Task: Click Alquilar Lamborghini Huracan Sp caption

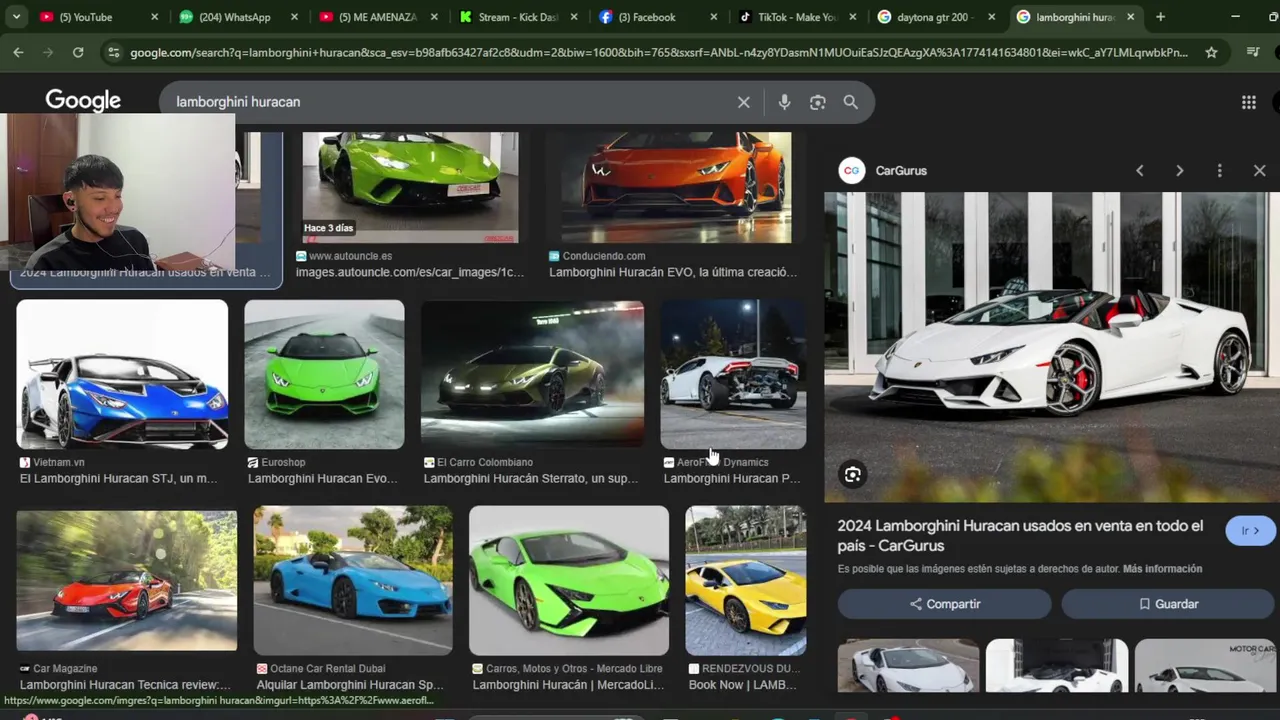Action: click(350, 685)
